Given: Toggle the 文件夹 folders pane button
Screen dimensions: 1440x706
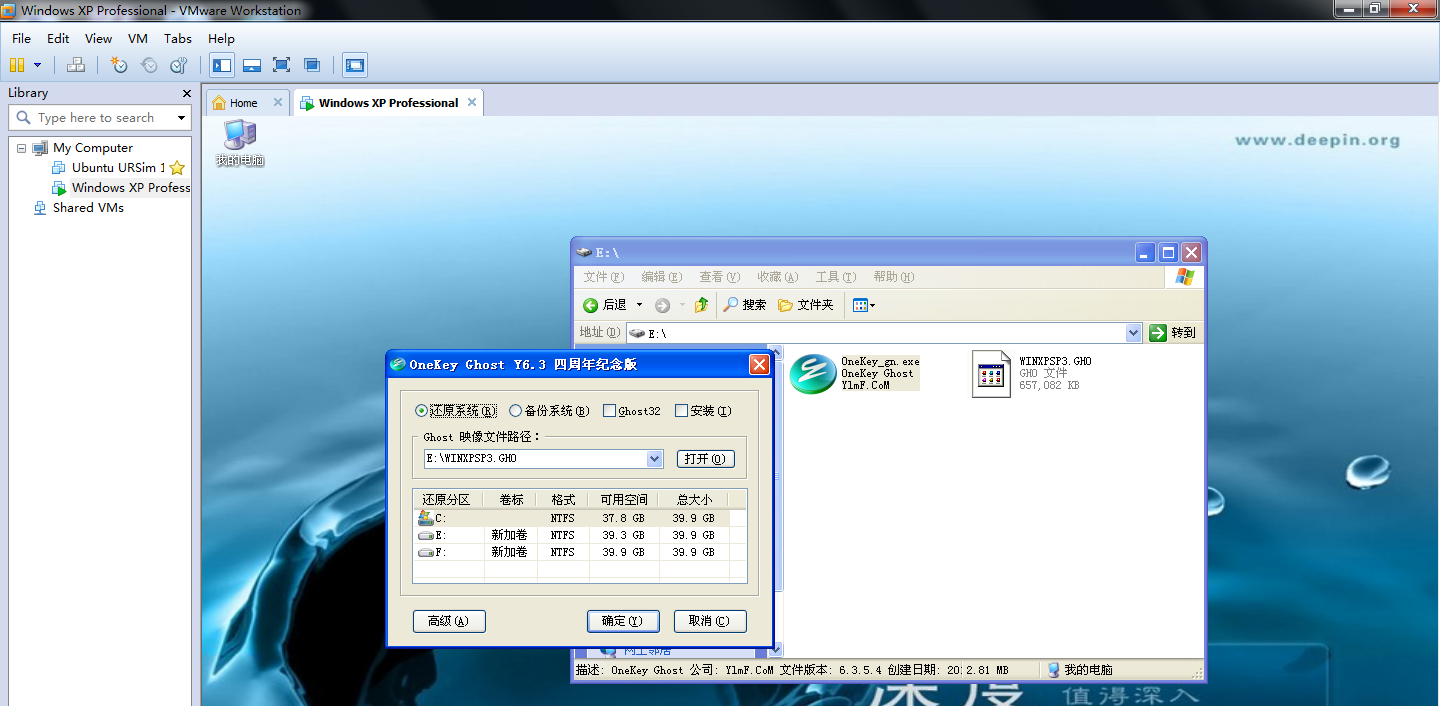Looking at the screenshot, I should click(x=806, y=305).
